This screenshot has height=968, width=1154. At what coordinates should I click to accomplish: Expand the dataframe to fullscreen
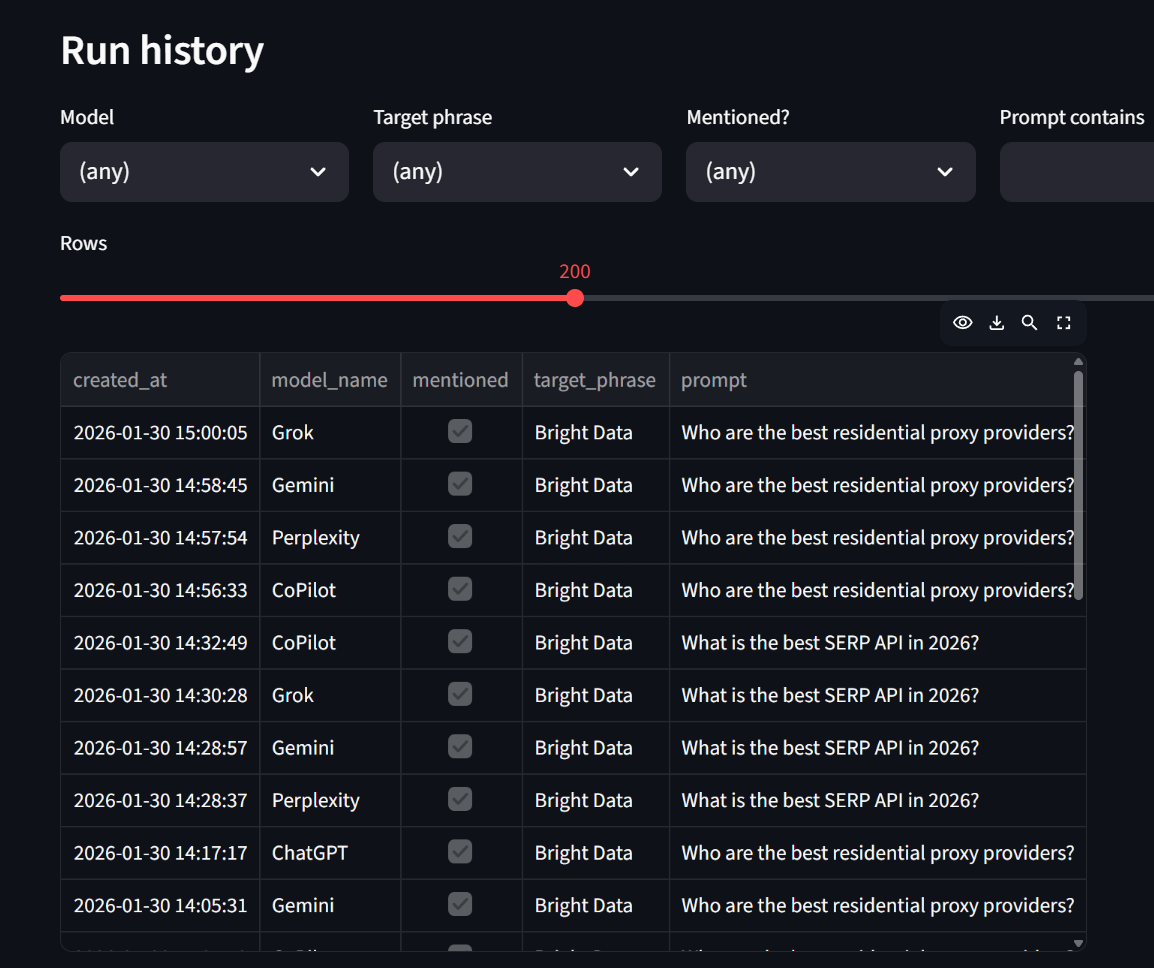(x=1063, y=322)
